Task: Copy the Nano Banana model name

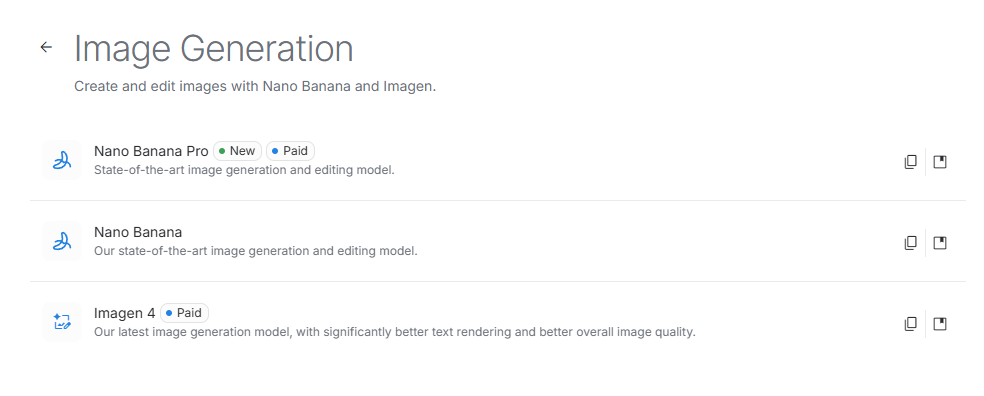Action: (911, 243)
